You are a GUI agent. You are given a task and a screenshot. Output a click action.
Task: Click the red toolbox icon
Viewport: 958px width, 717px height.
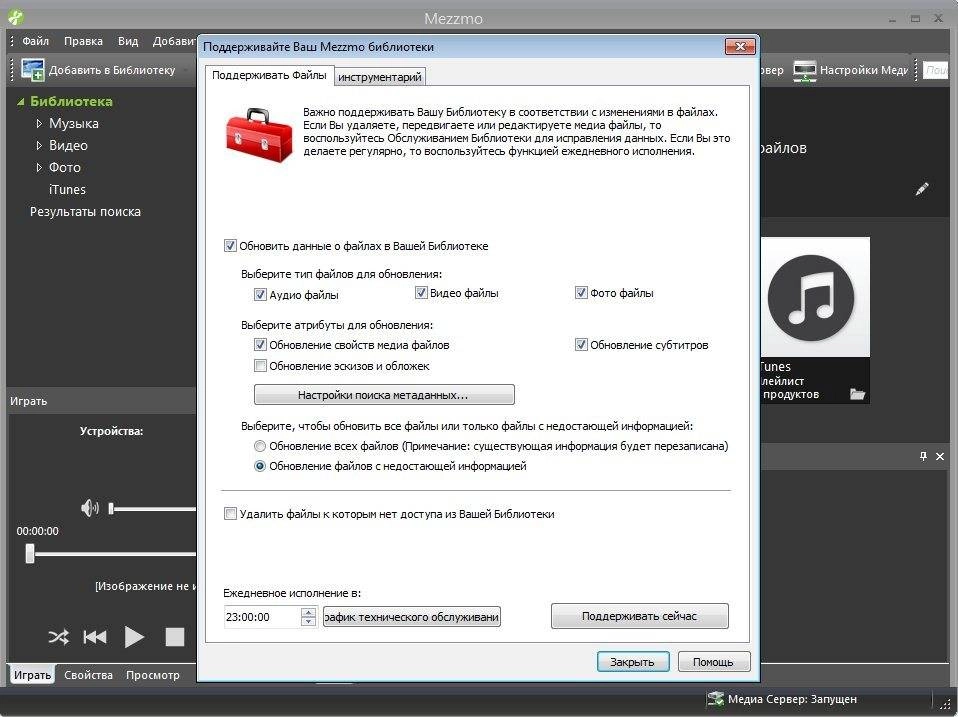point(259,136)
